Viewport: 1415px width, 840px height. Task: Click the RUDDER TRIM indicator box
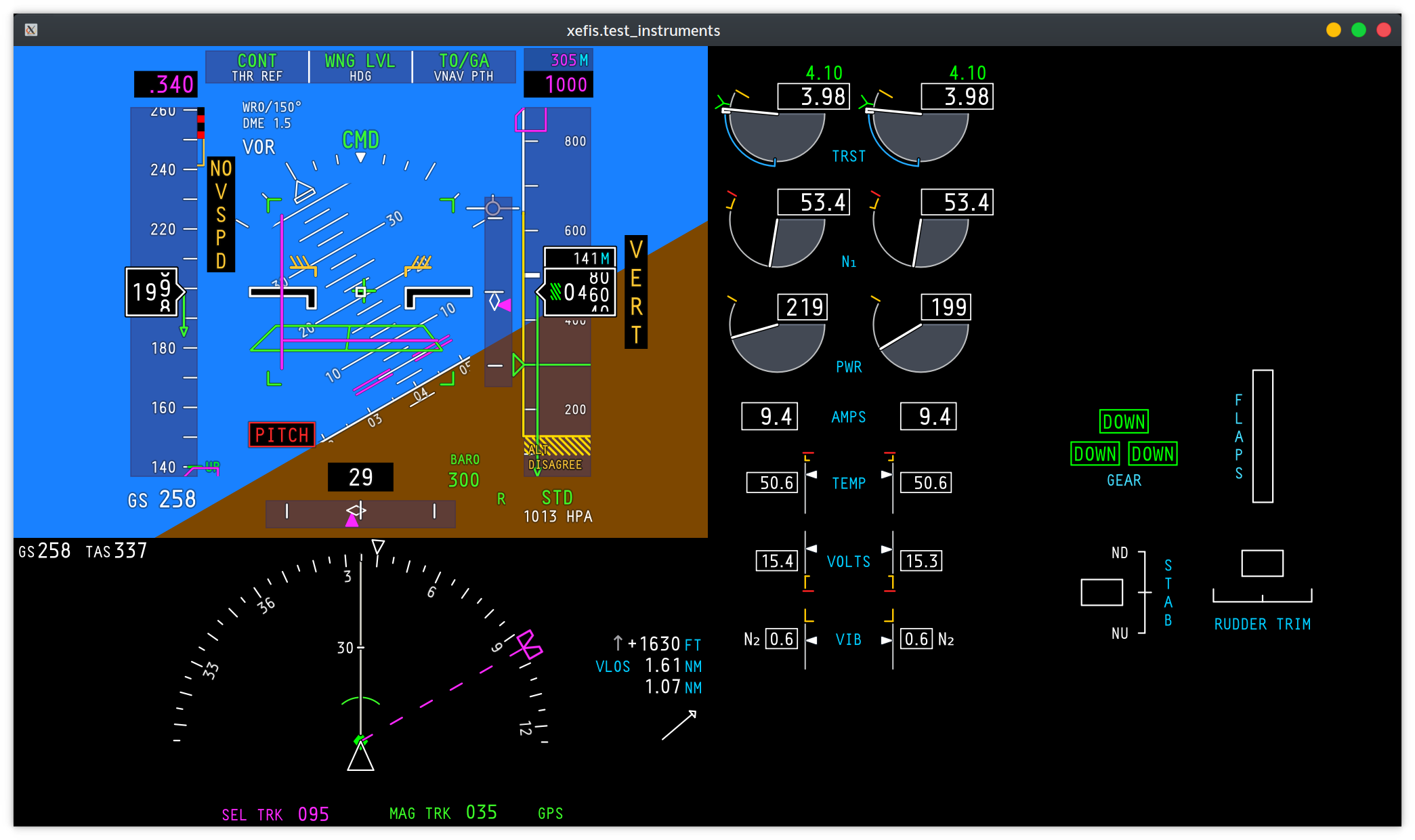point(1262,563)
